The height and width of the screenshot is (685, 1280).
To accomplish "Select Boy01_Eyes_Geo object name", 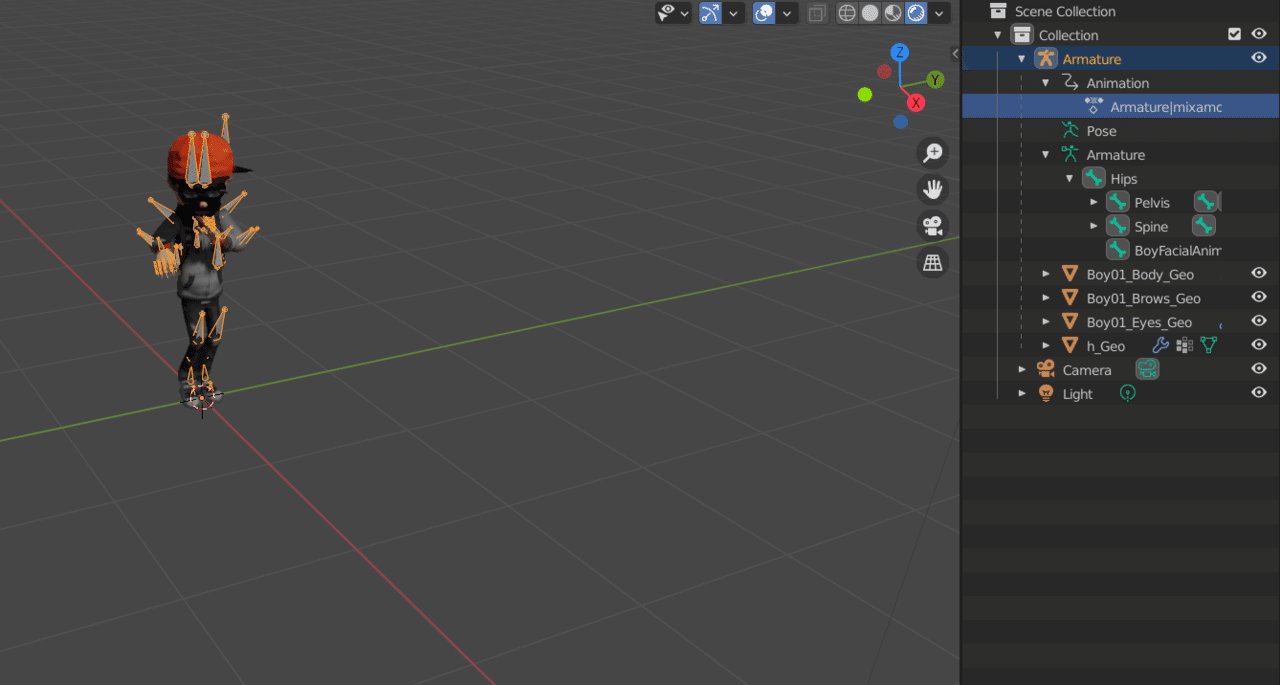I will [x=1139, y=322].
